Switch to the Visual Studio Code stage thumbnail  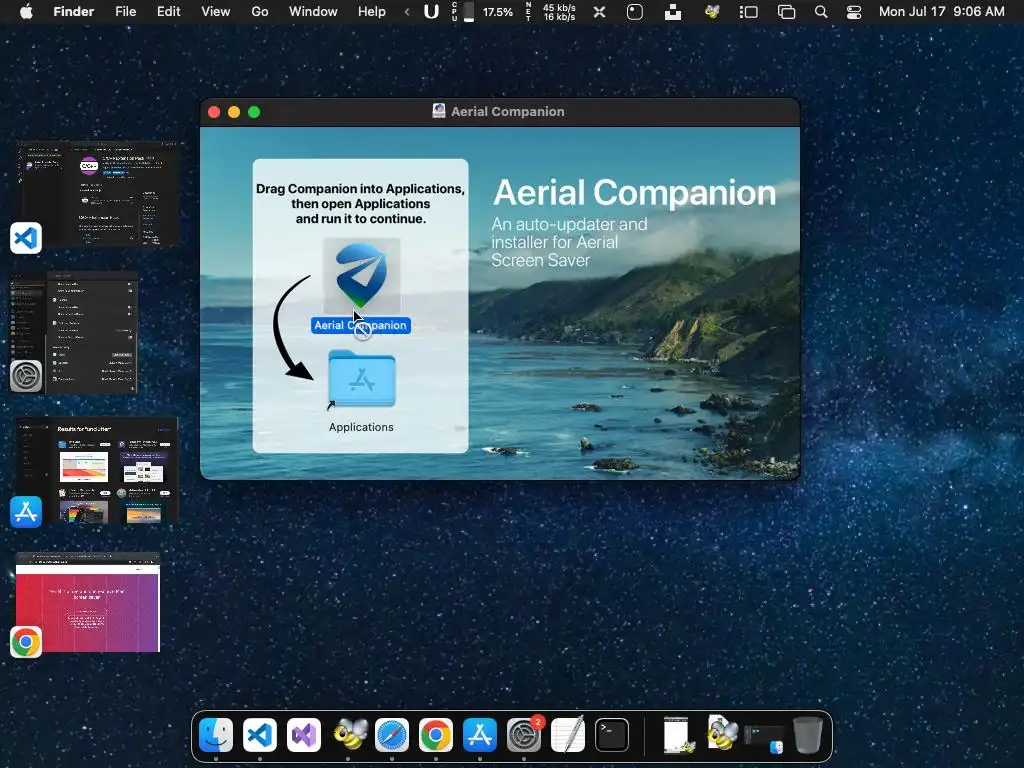point(98,193)
